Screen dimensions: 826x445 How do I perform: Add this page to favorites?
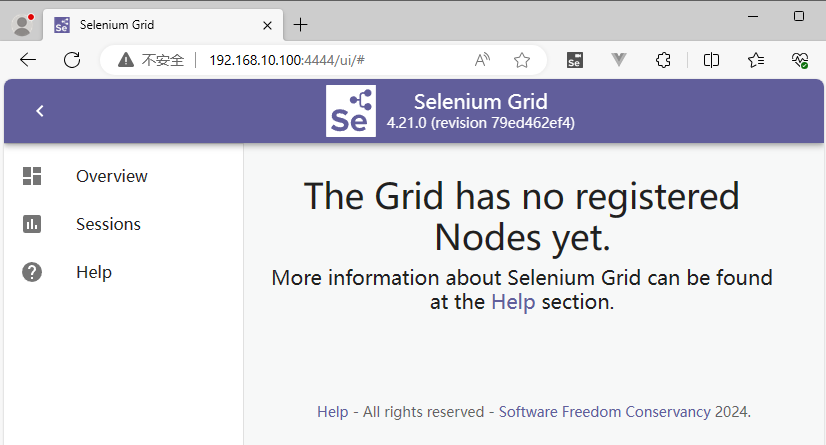click(521, 60)
